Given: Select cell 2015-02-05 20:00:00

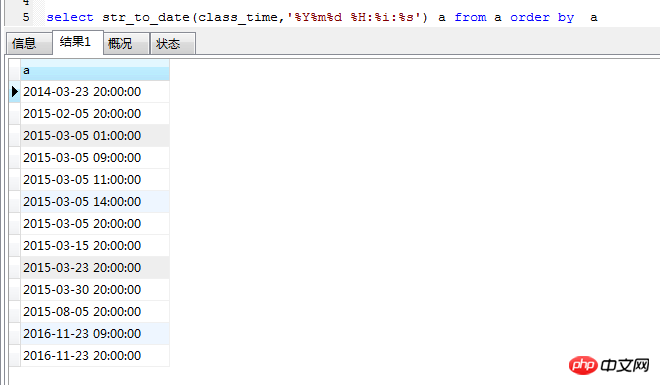Looking at the screenshot, I should 95,114.
